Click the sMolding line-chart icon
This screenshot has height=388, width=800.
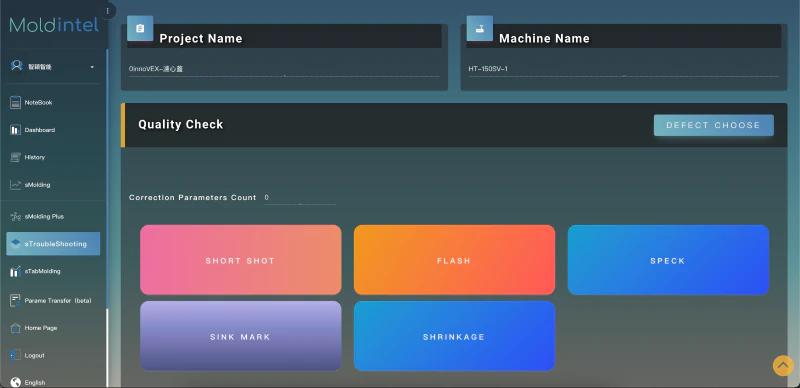(x=15, y=185)
